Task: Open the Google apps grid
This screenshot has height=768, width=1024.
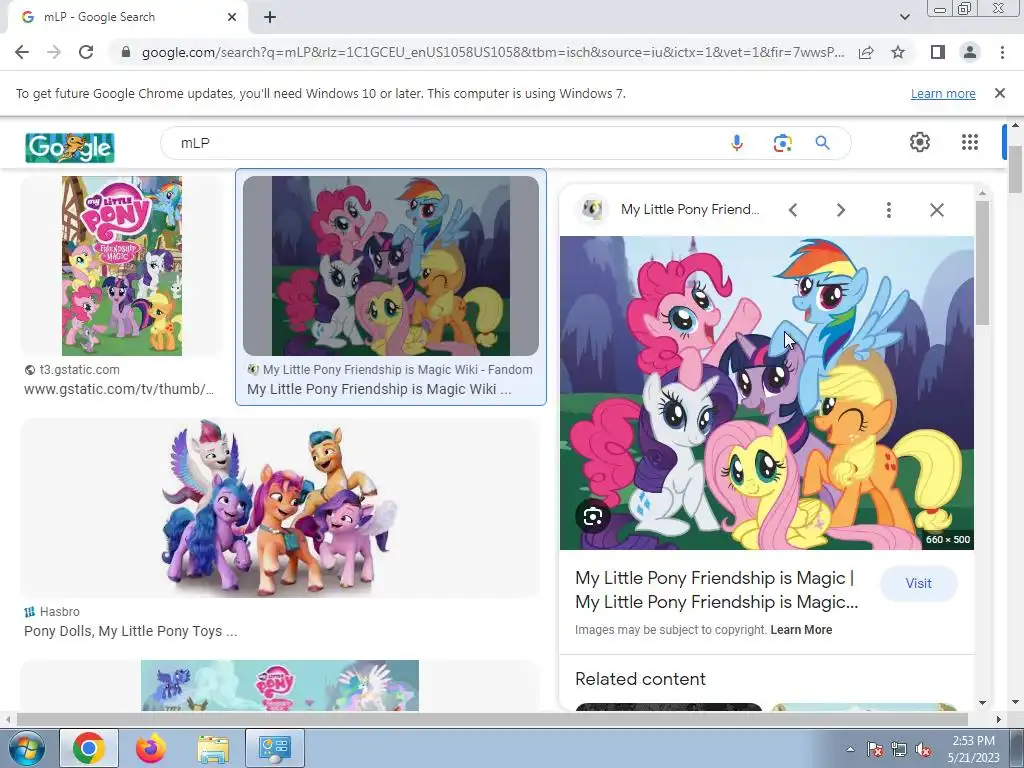Action: click(970, 142)
